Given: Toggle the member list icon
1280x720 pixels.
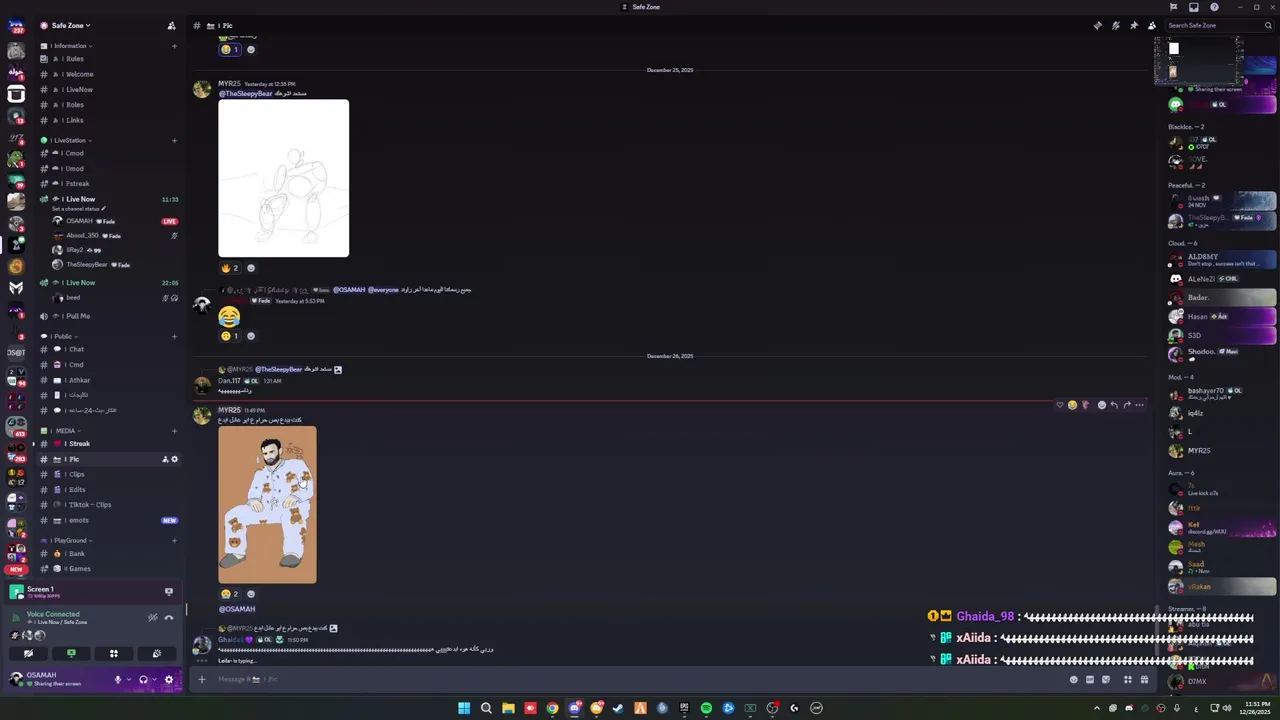Looking at the screenshot, I should pyautogui.click(x=1152, y=25).
